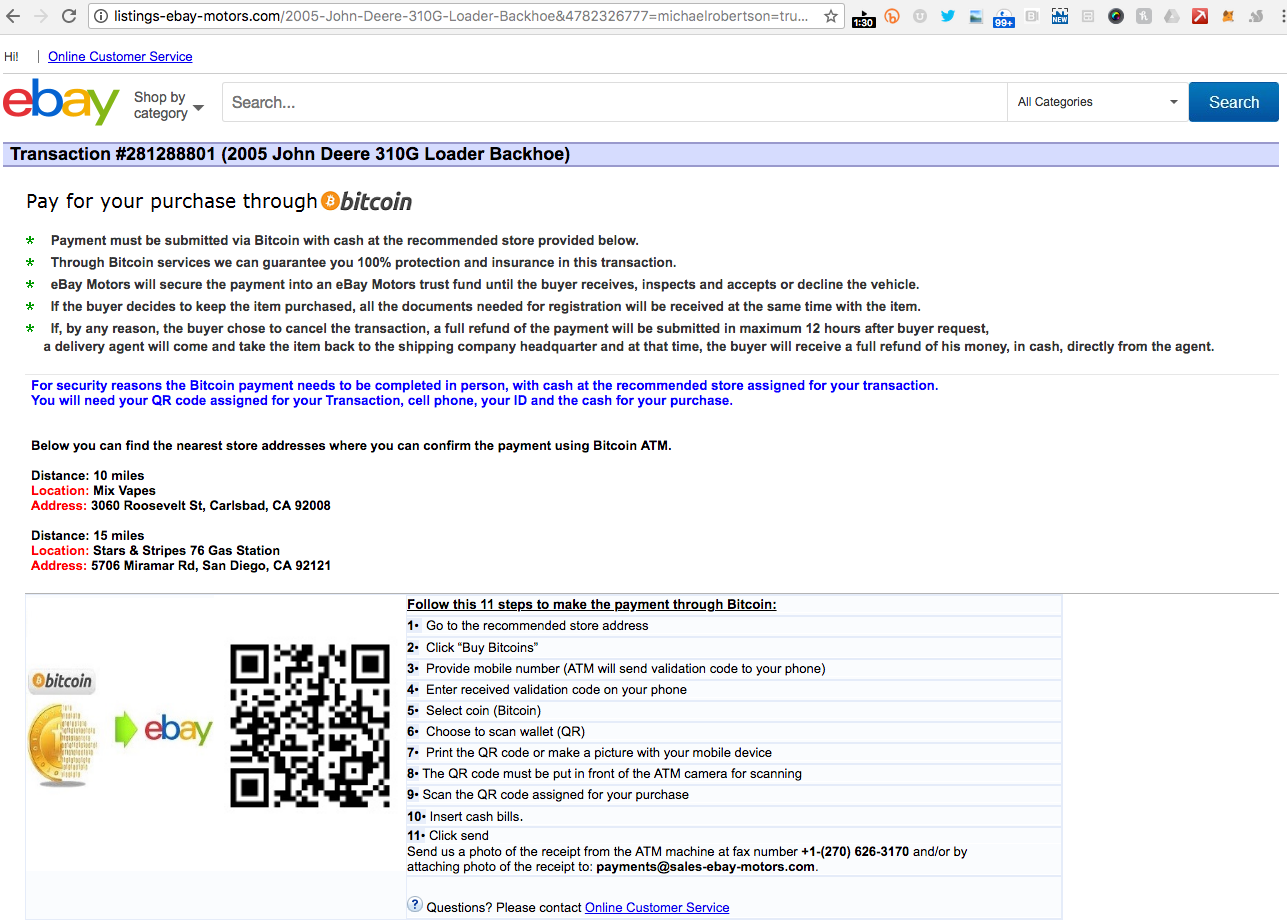The width and height of the screenshot is (1287, 924).
Task: Click the grey squirrel extension icon
Action: click(x=1256, y=16)
